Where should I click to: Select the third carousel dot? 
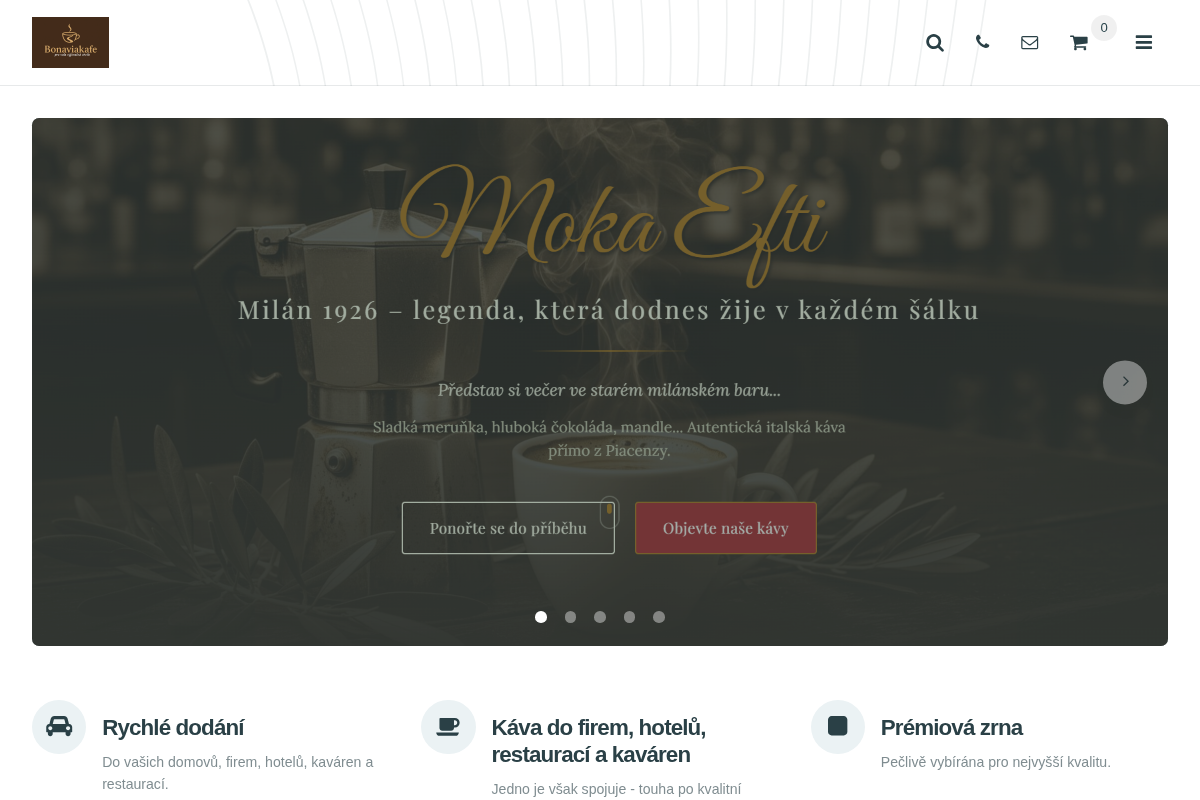pyautogui.click(x=600, y=617)
